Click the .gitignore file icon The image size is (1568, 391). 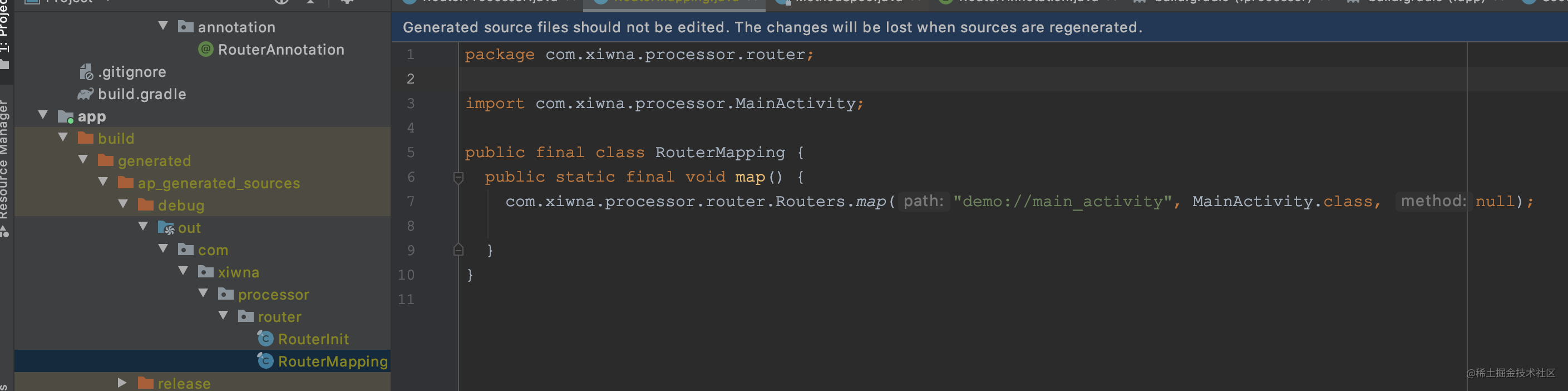[85, 71]
